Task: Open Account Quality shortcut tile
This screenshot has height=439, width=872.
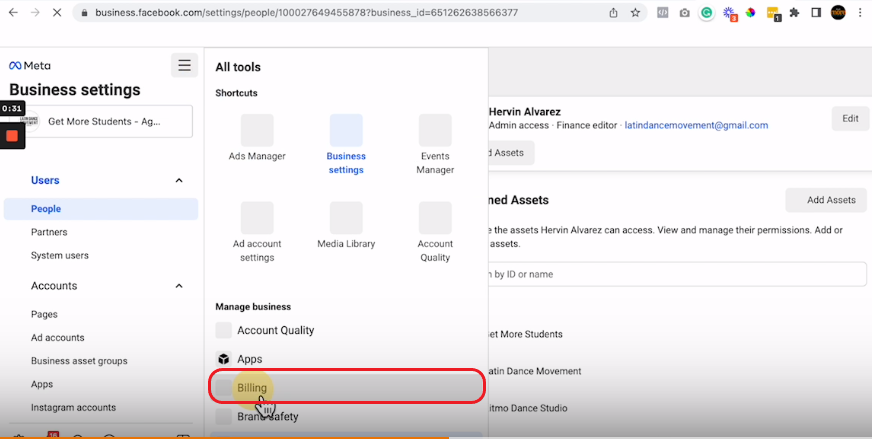Action: [435, 233]
